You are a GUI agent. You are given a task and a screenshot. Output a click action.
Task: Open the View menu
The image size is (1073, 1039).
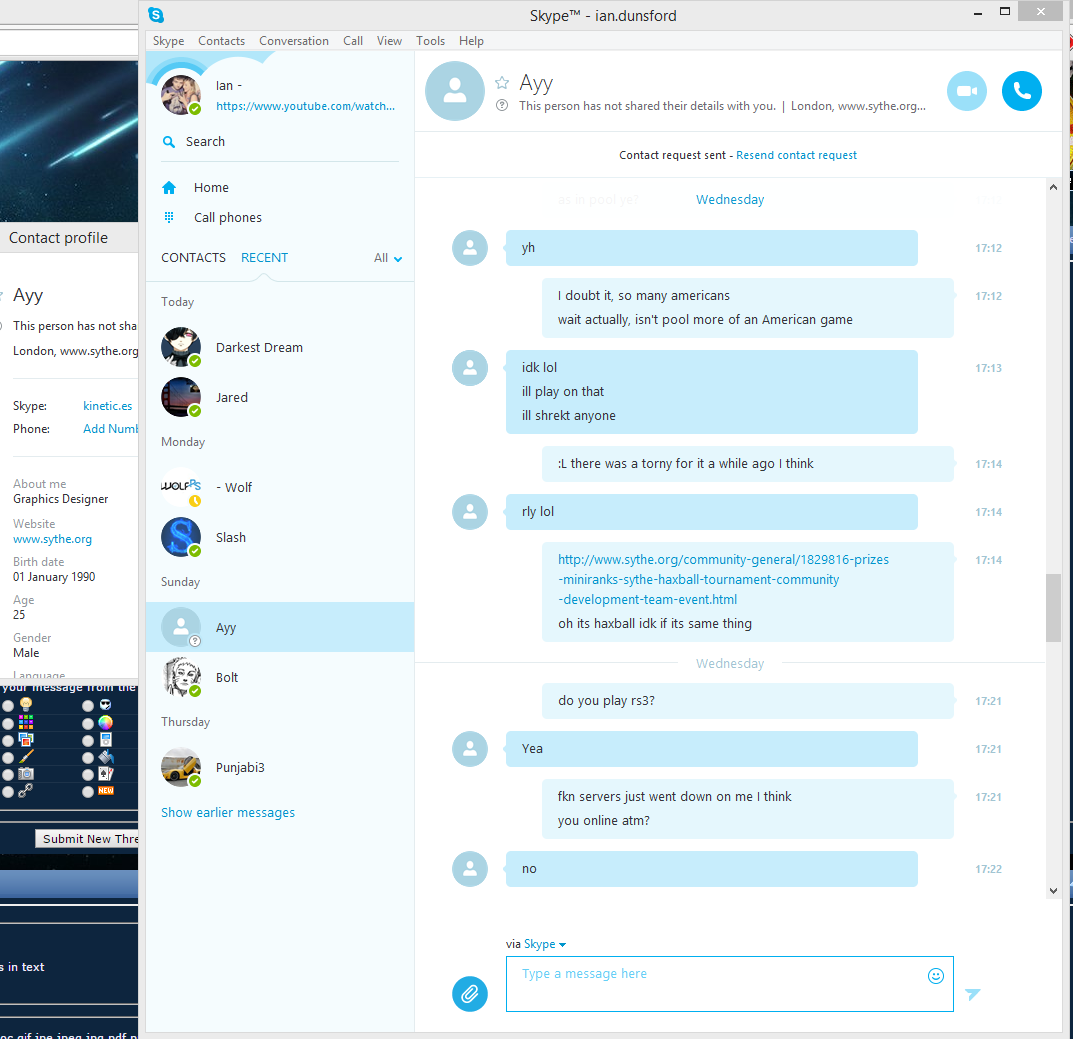coord(389,40)
